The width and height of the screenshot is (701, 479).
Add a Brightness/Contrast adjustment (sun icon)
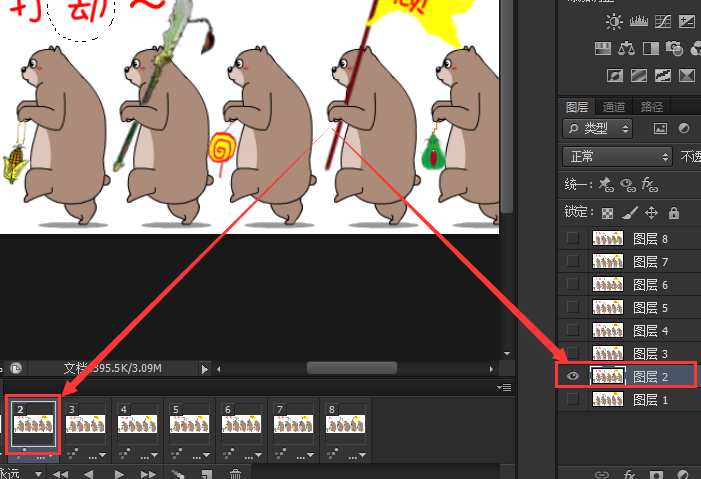pos(614,21)
